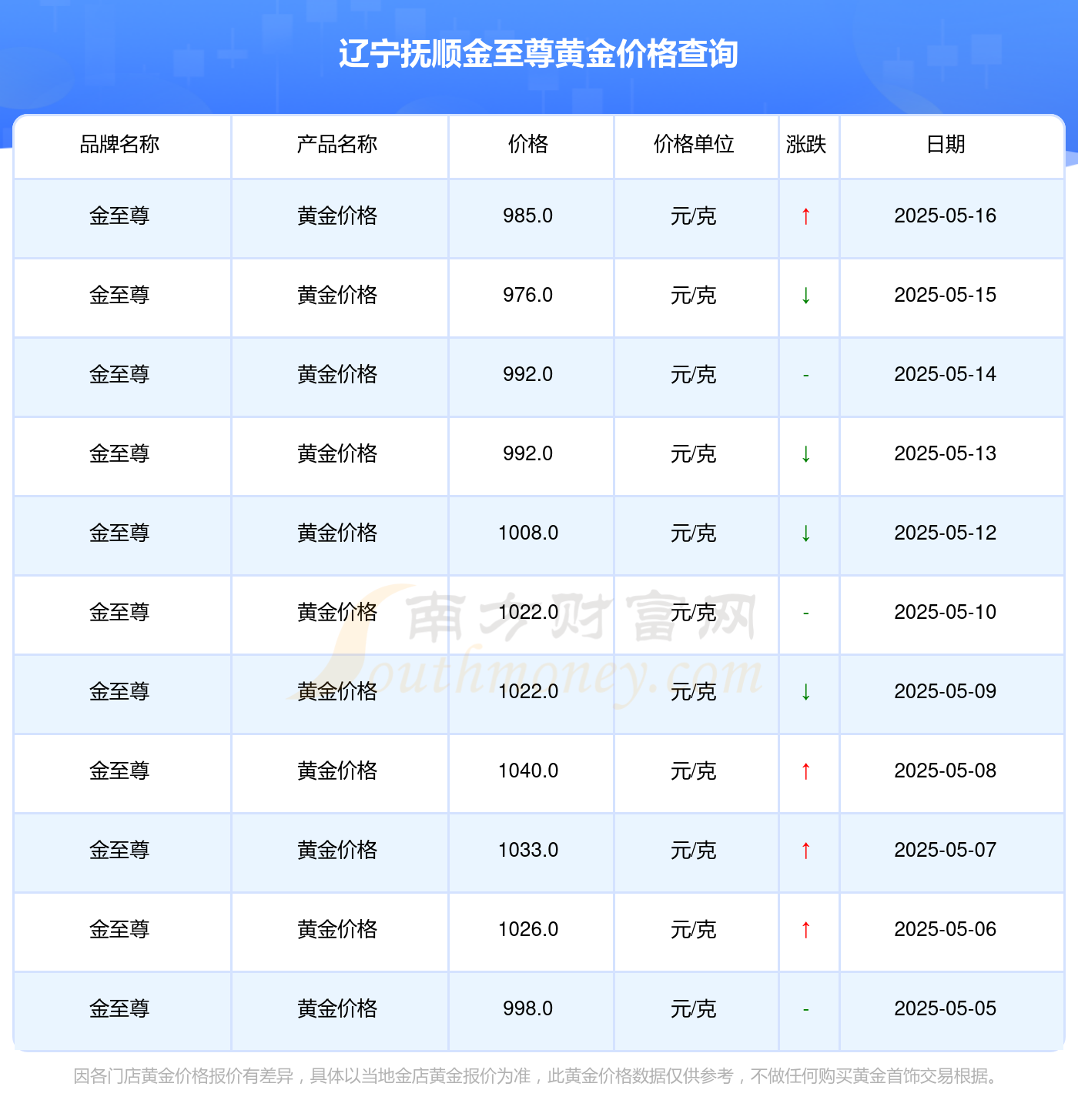Click the green down arrow for 2025-05-15
This screenshot has height=1120, width=1078.
pos(805,296)
